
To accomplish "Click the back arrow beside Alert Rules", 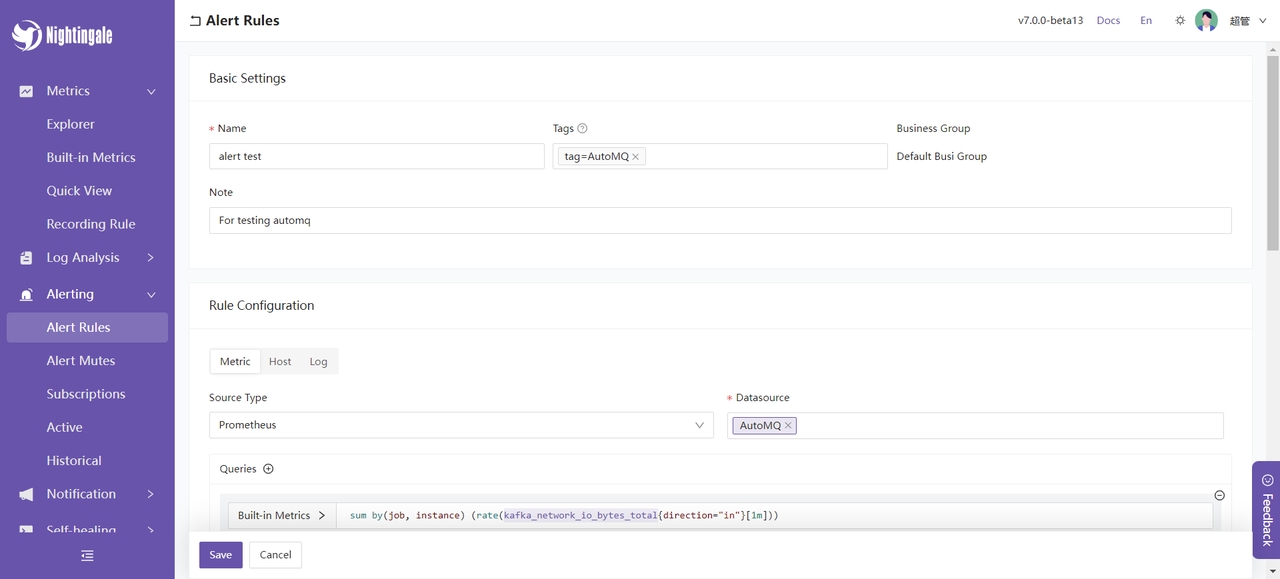I will (195, 21).
